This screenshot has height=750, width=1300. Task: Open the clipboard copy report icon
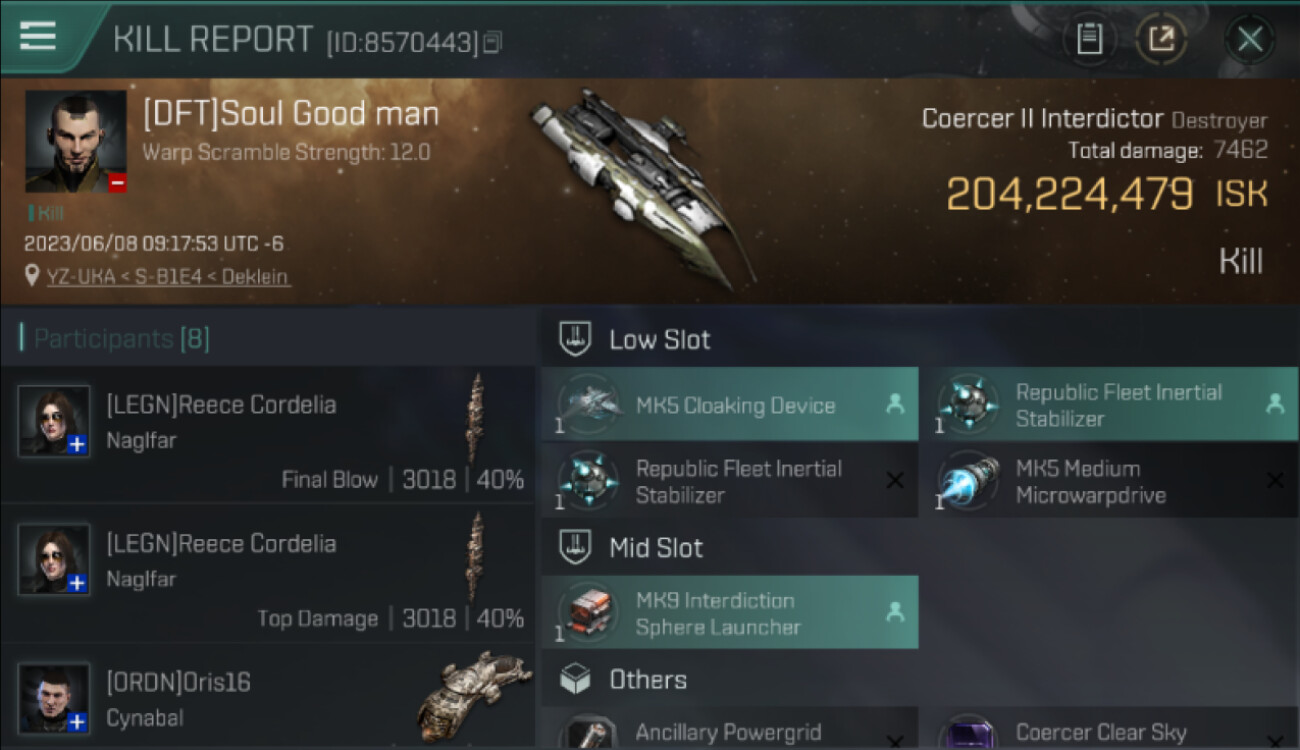[1089, 39]
